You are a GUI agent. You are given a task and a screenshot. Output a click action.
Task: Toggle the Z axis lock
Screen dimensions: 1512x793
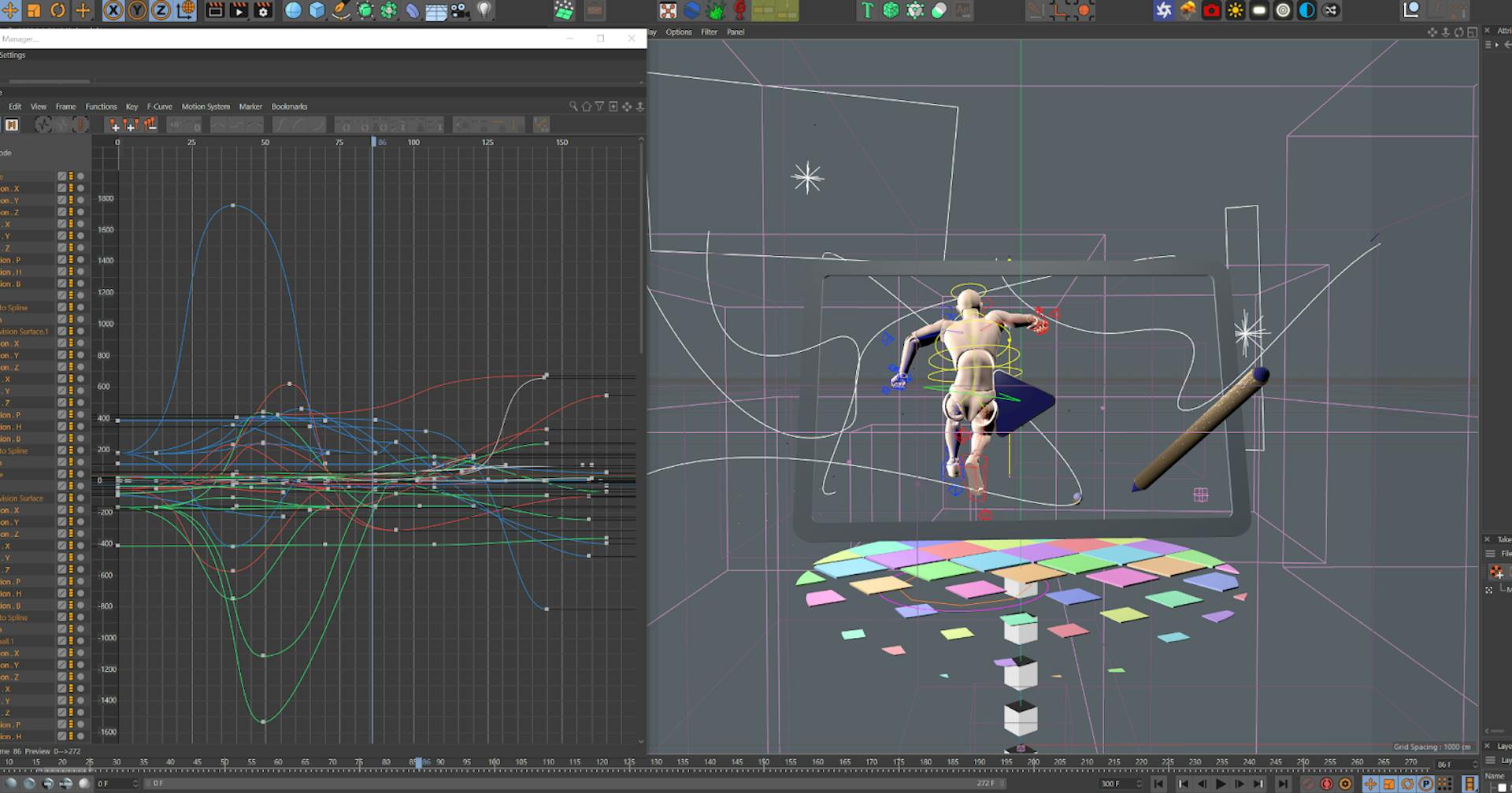[x=161, y=10]
